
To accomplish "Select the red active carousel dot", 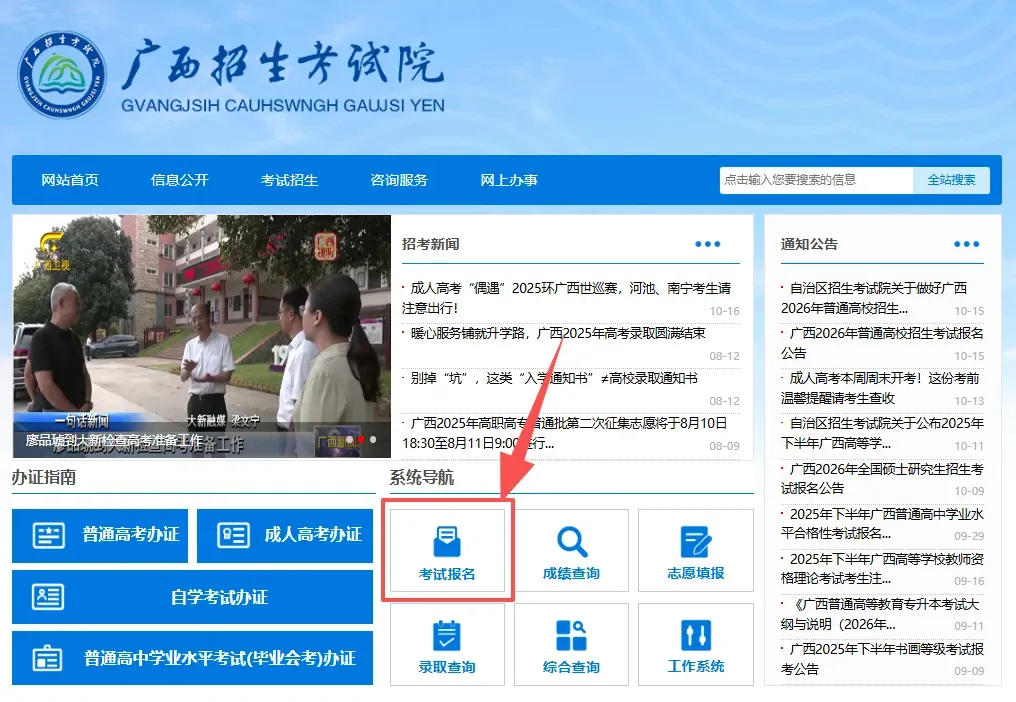I will click(361, 439).
